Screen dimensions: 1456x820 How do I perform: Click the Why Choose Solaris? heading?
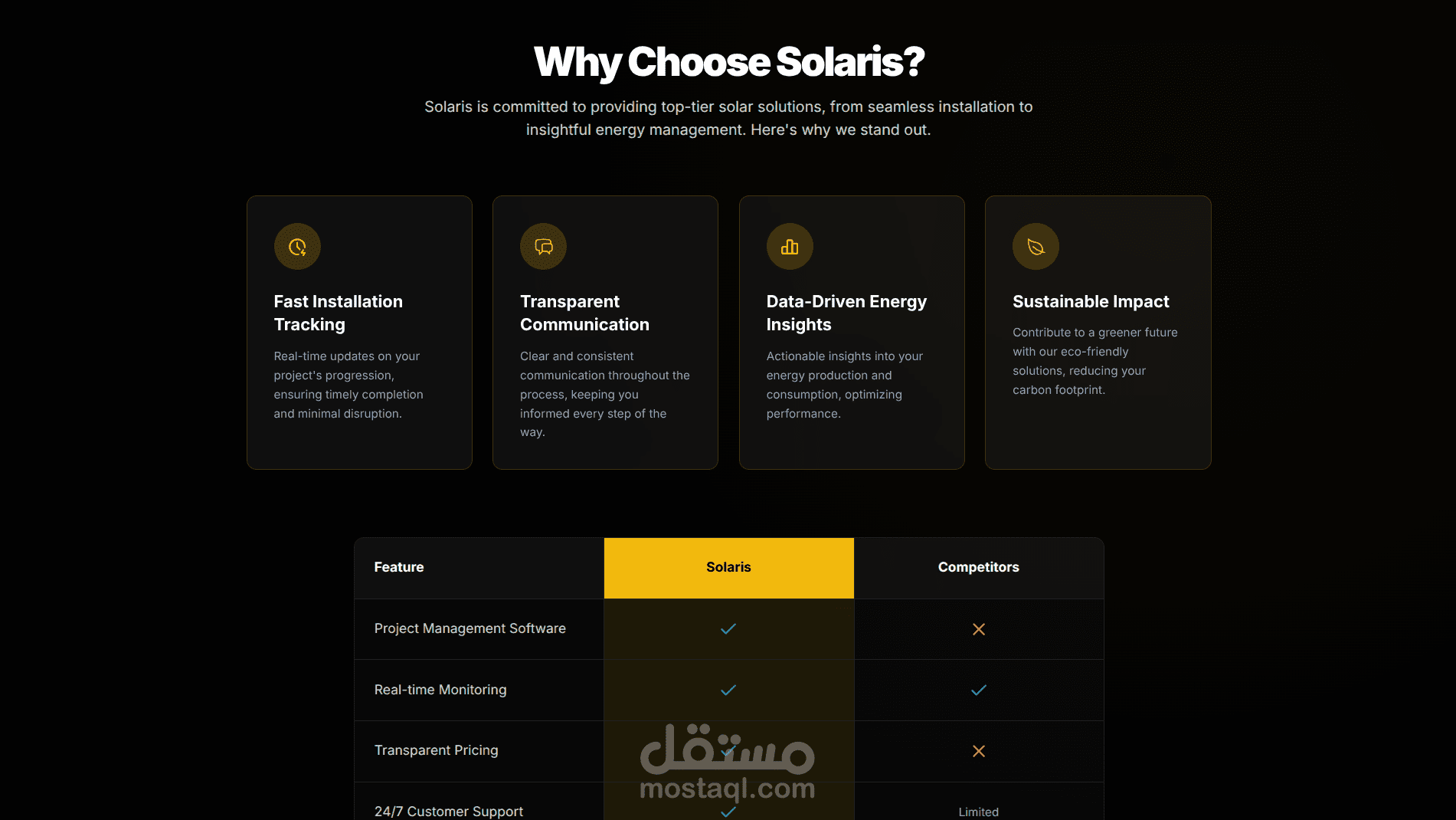click(x=728, y=61)
